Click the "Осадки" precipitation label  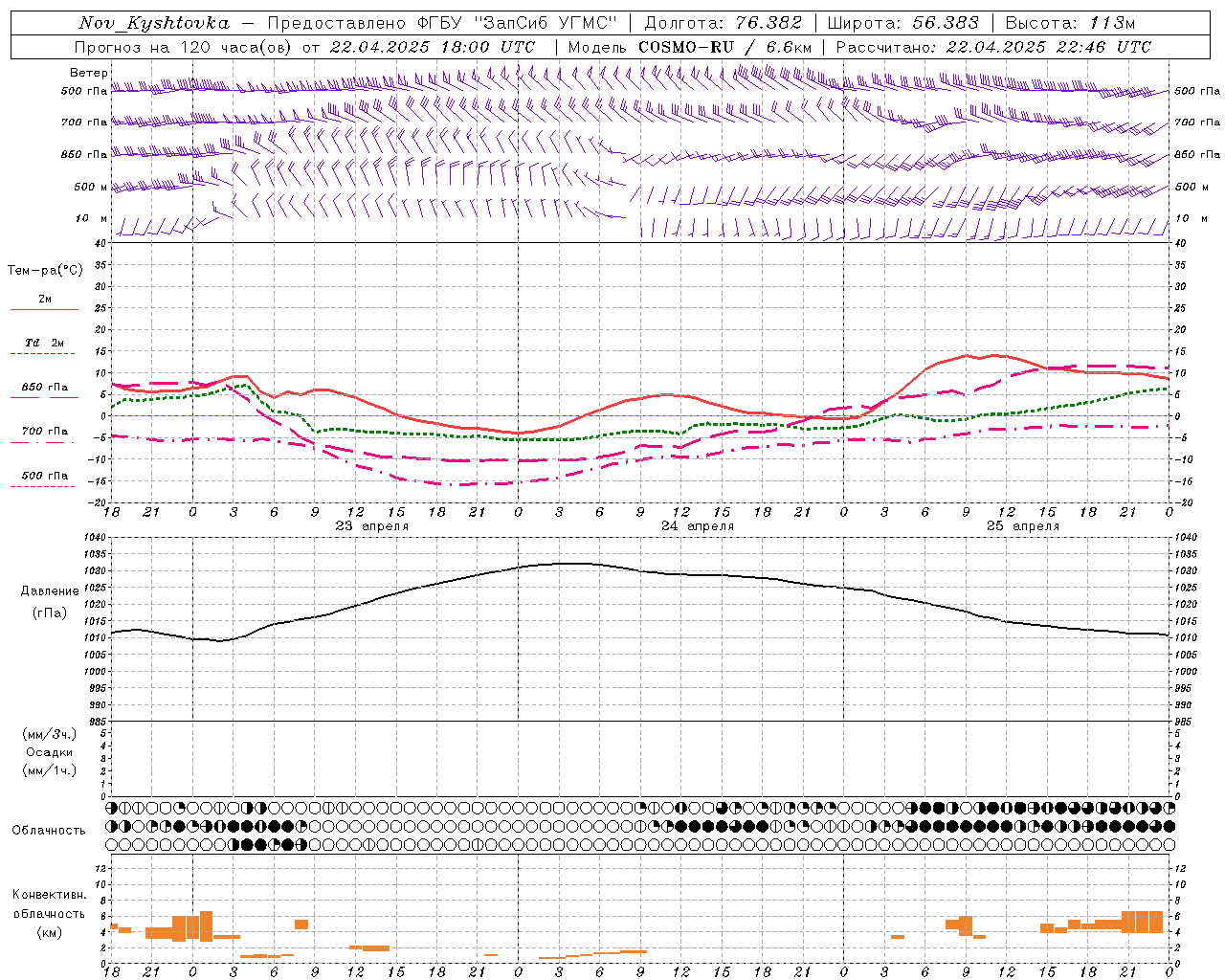[50, 752]
